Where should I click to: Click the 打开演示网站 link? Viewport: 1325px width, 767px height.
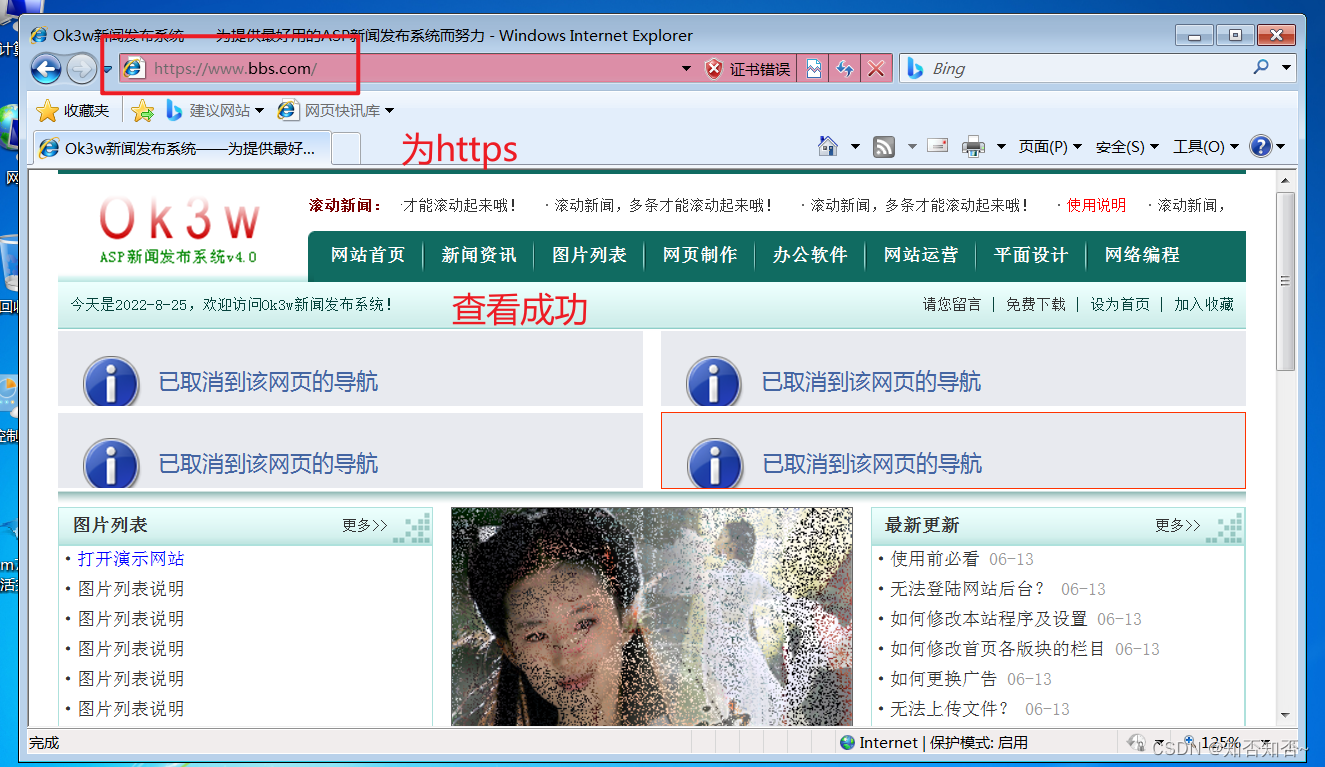tap(129, 559)
